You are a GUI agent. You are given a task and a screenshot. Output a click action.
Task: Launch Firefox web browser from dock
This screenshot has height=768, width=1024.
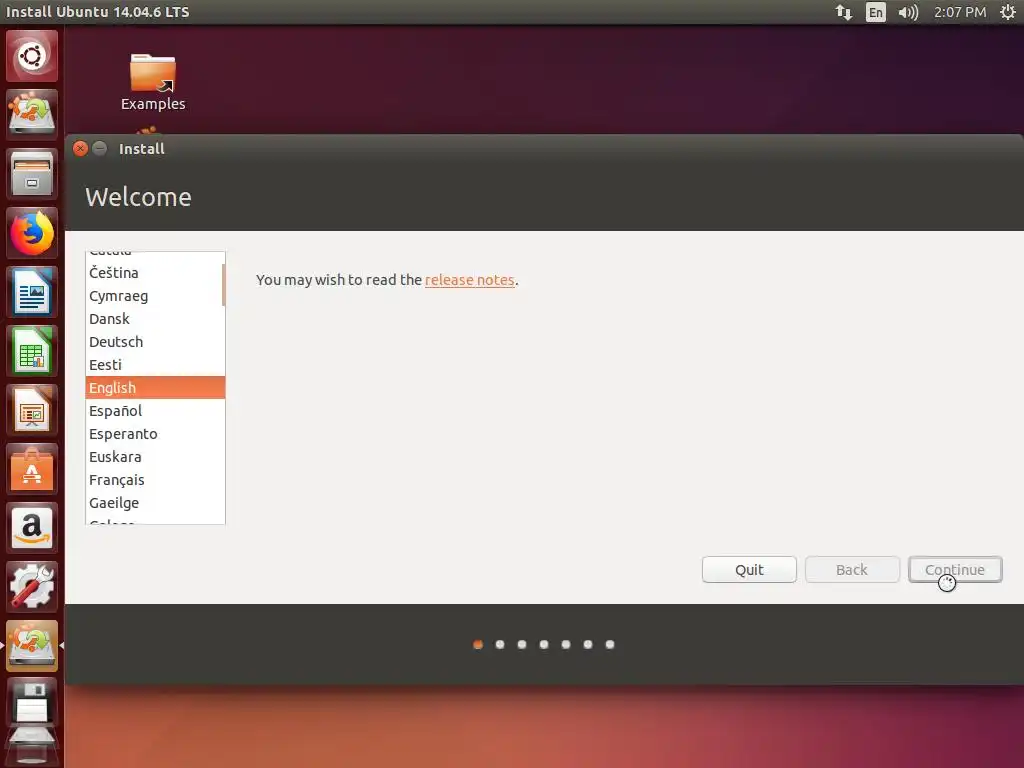click(x=32, y=233)
